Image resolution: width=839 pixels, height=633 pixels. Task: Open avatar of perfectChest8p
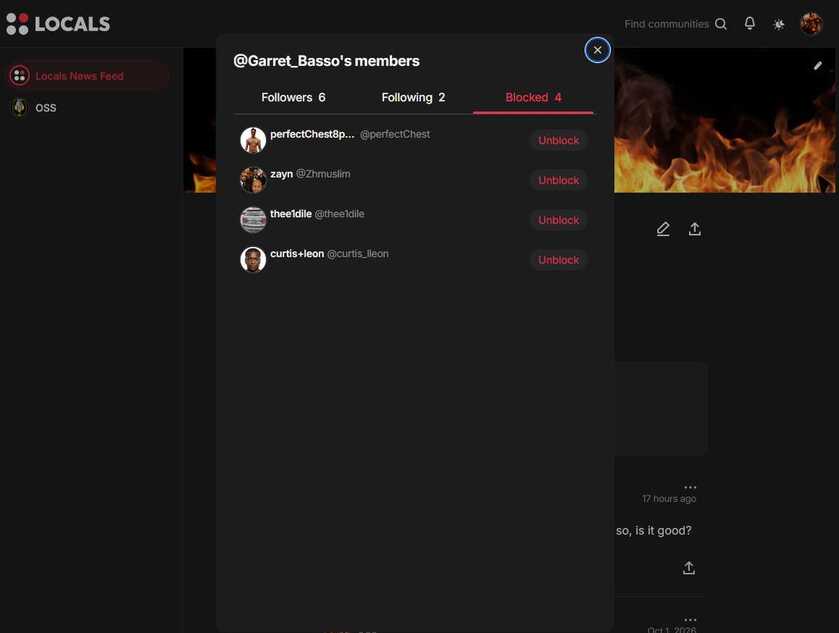pos(253,140)
